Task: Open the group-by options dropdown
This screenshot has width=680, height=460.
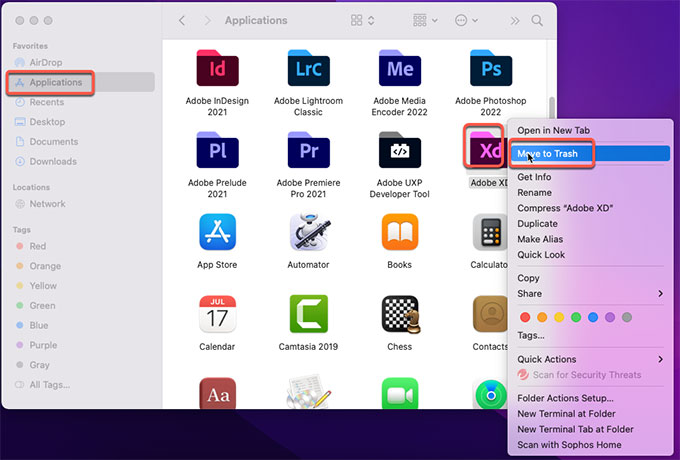Action: pos(425,20)
